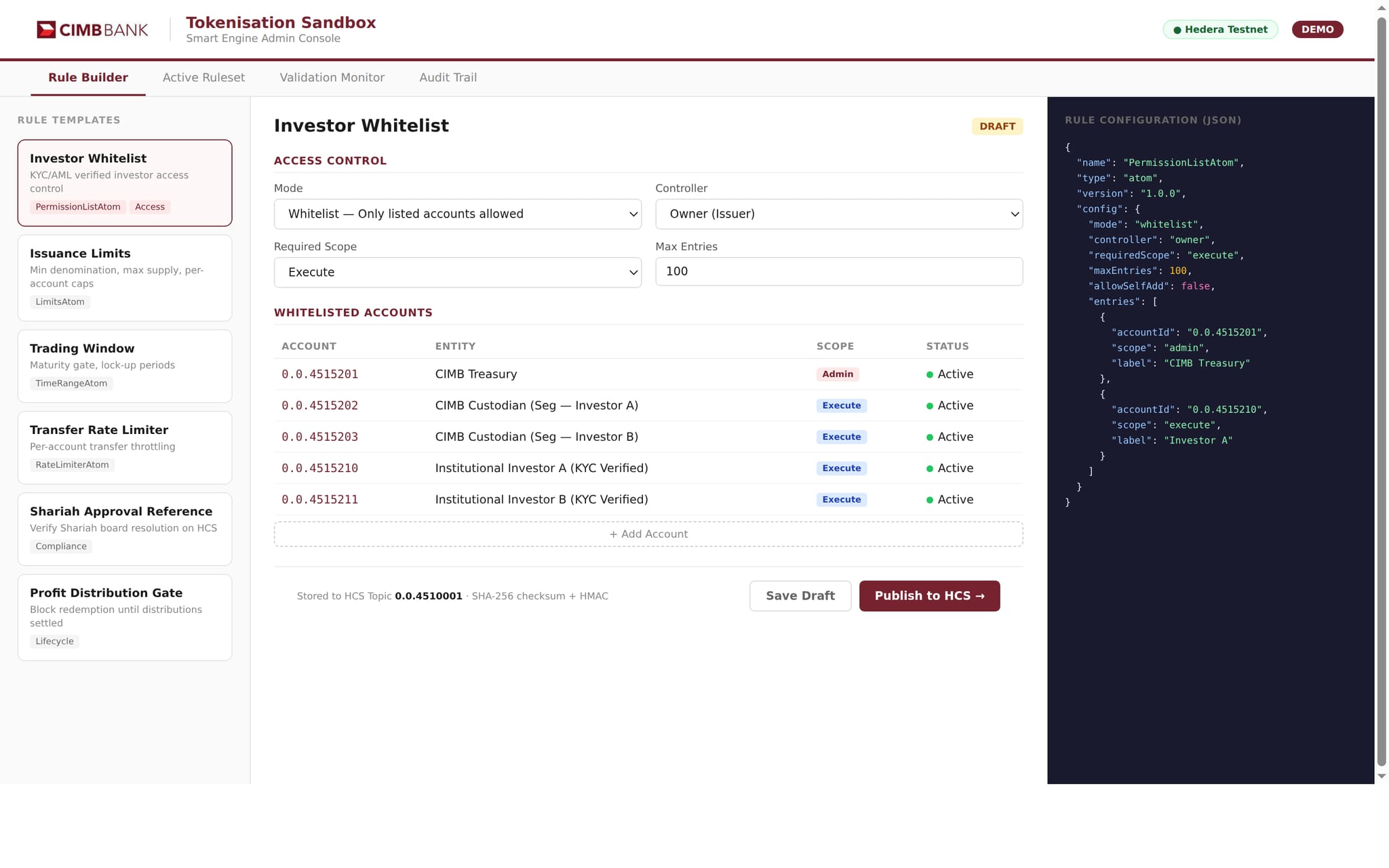This screenshot has width=1389, height=868.
Task: Click the CIMB Bank logo icon
Action: [x=46, y=30]
